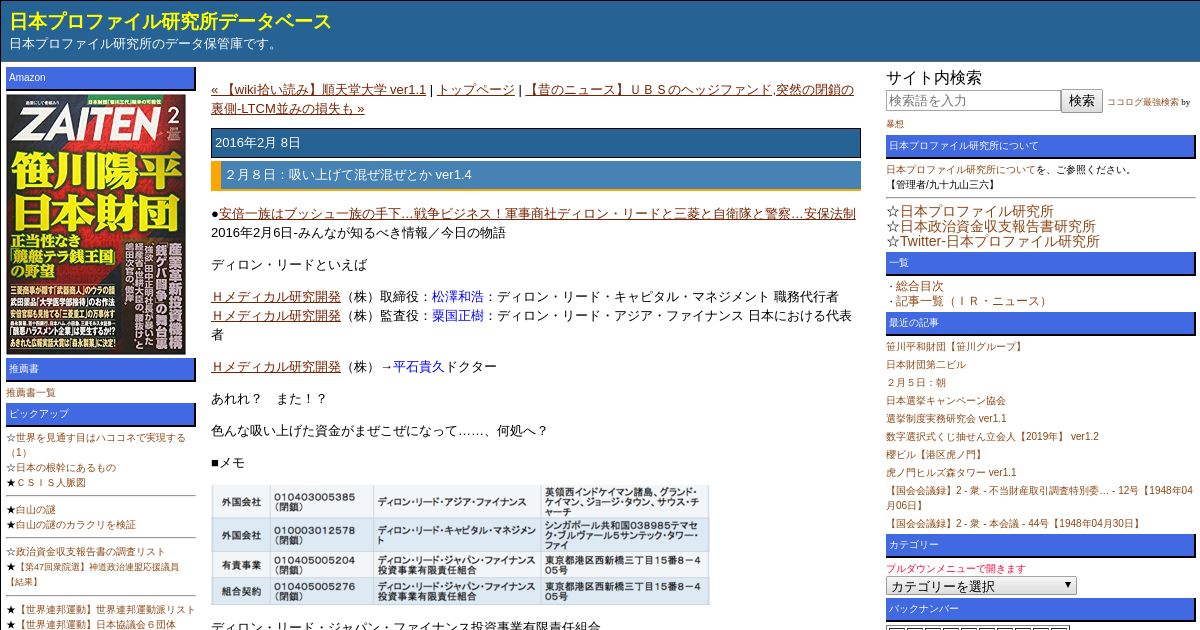Click the 2016年2月 8日 date header

coord(536,143)
